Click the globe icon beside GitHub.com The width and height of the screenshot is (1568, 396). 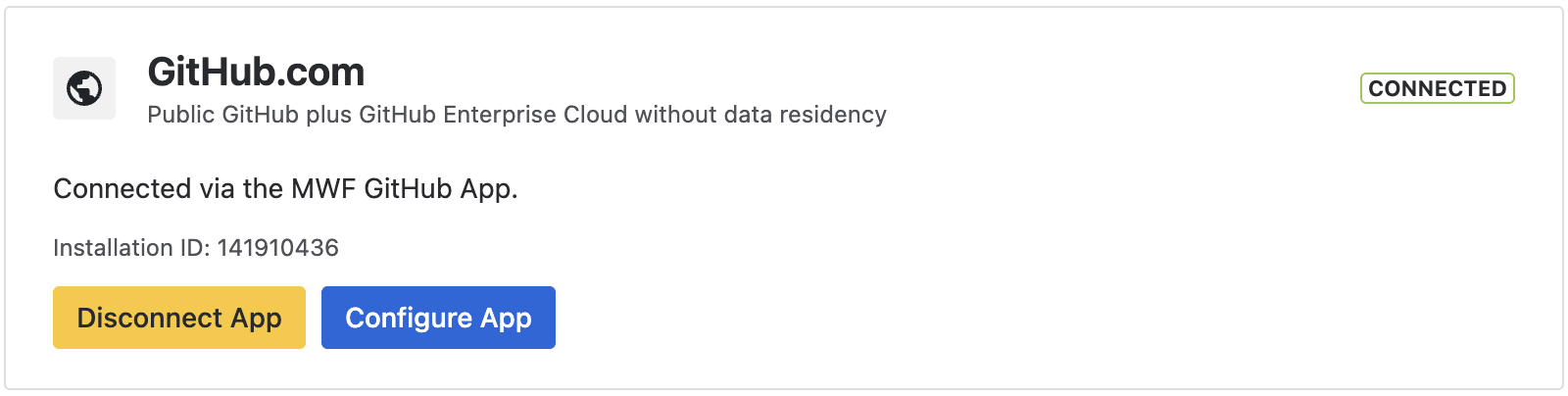84,88
